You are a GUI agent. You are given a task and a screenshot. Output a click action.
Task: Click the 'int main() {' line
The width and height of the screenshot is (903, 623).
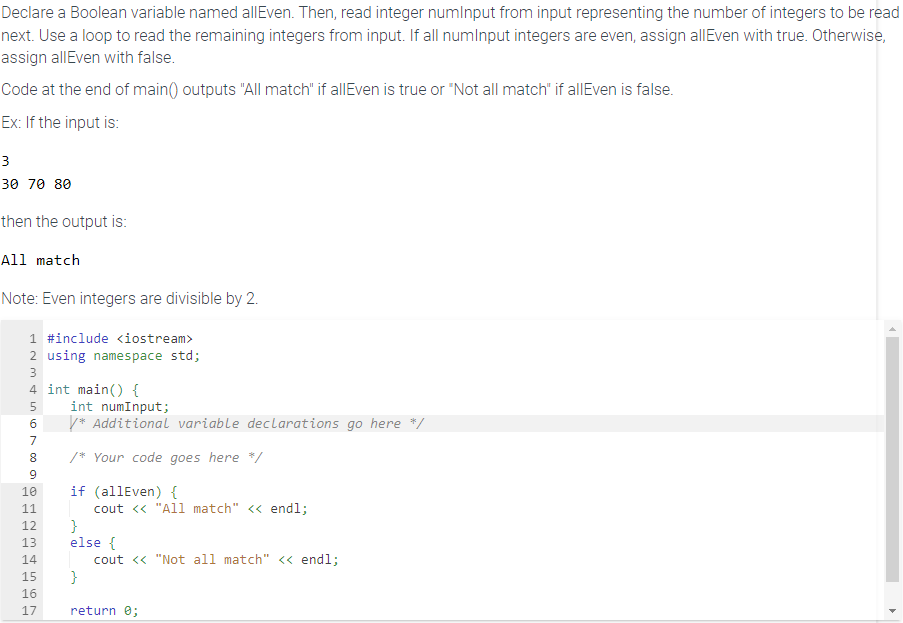tap(94, 389)
